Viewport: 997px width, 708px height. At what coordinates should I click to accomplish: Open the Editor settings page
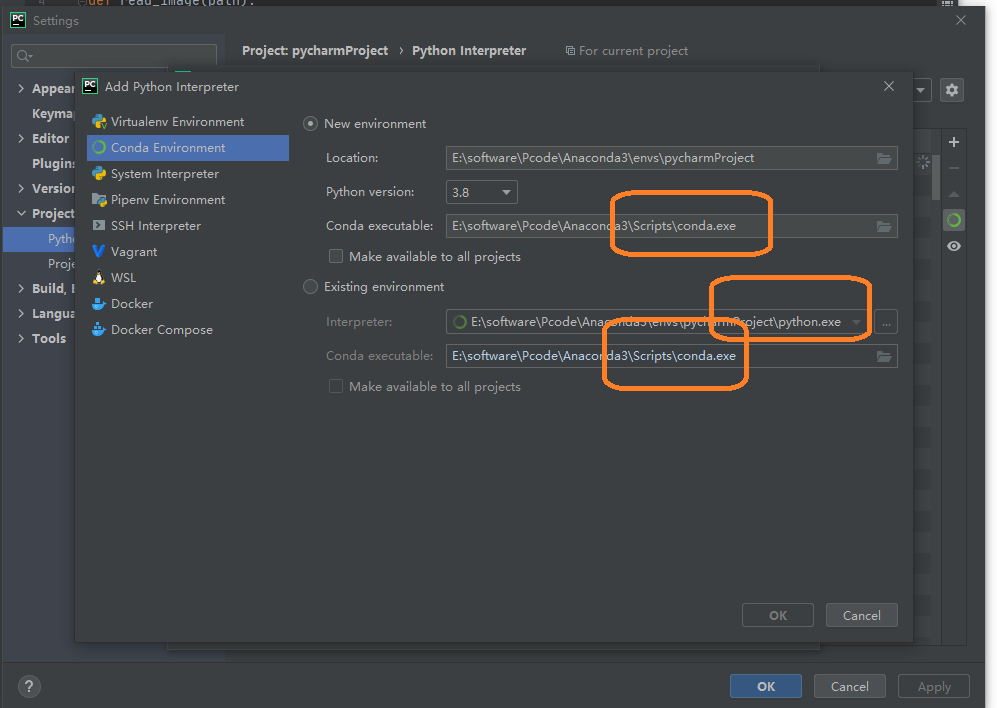click(x=50, y=138)
